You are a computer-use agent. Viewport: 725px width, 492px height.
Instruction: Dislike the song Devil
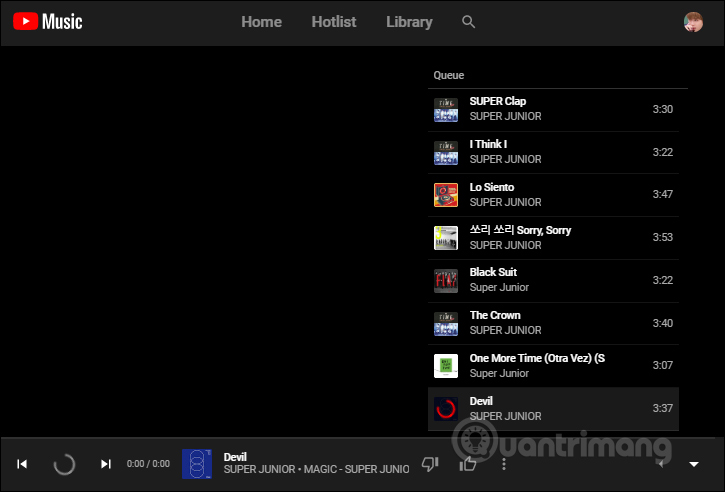click(430, 464)
